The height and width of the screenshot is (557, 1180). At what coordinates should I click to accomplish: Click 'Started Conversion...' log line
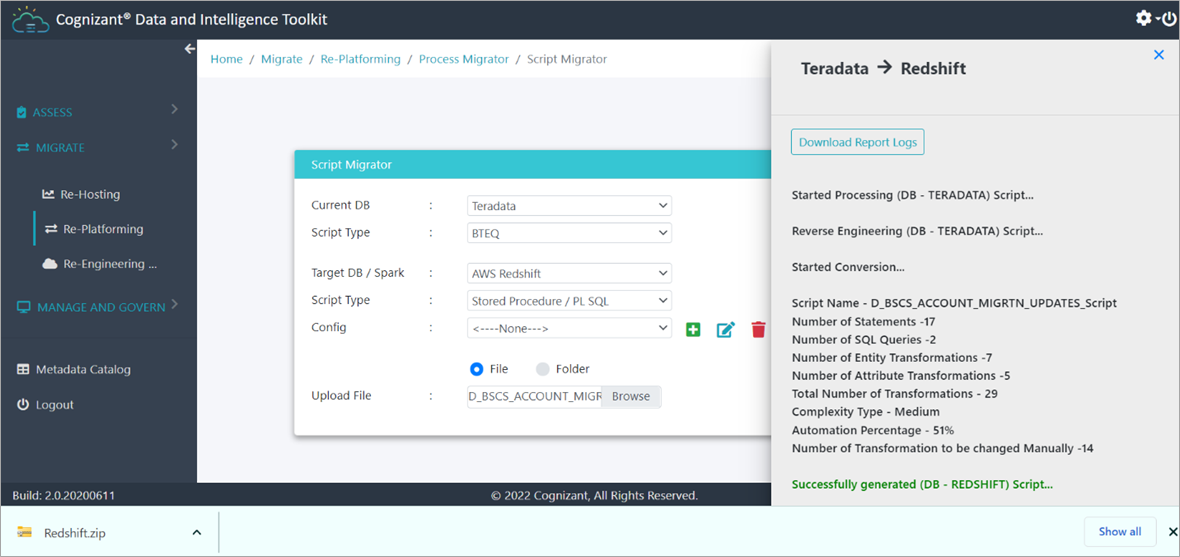click(848, 266)
